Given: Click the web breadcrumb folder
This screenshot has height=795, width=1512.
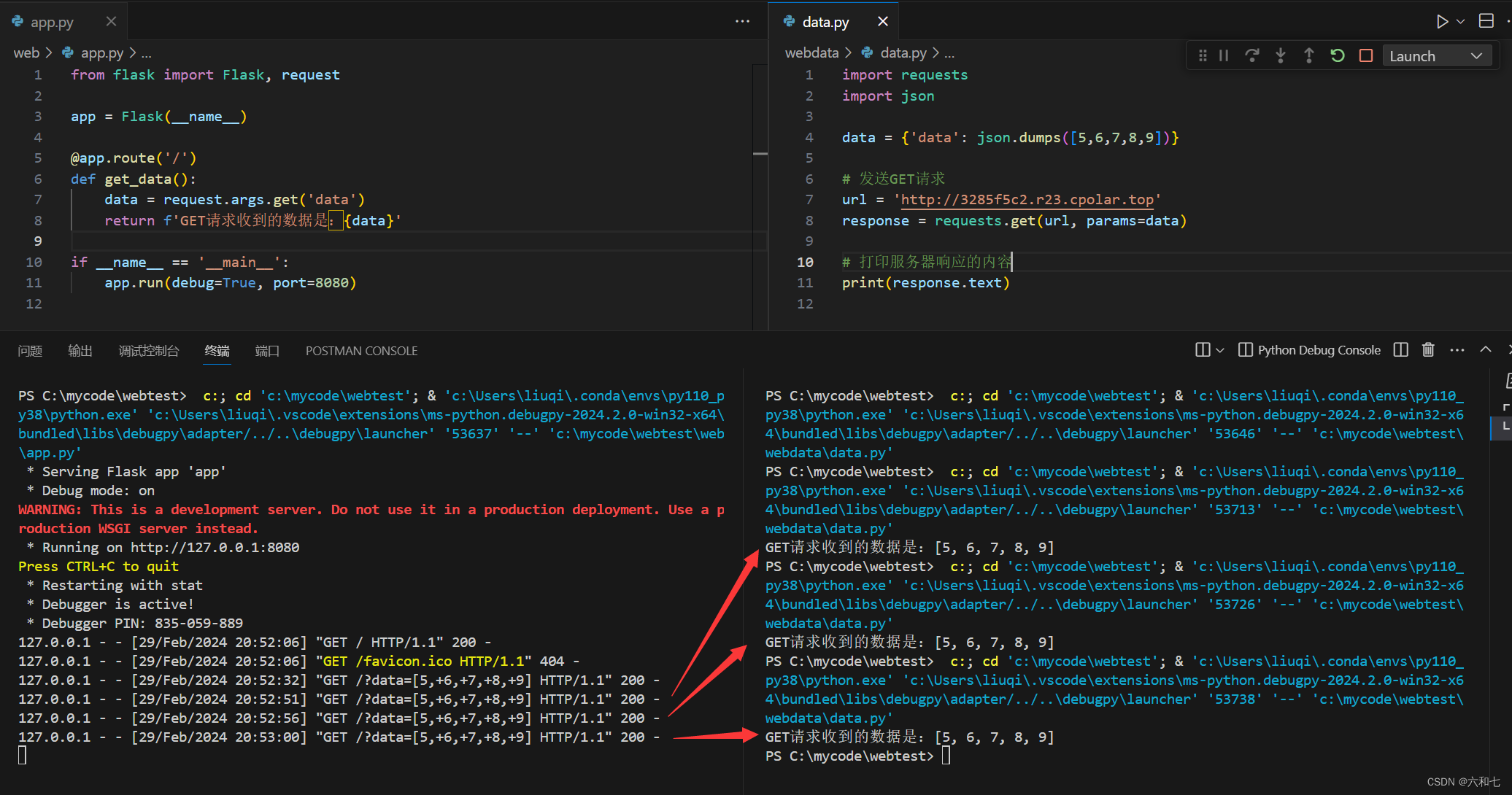Looking at the screenshot, I should pos(26,53).
